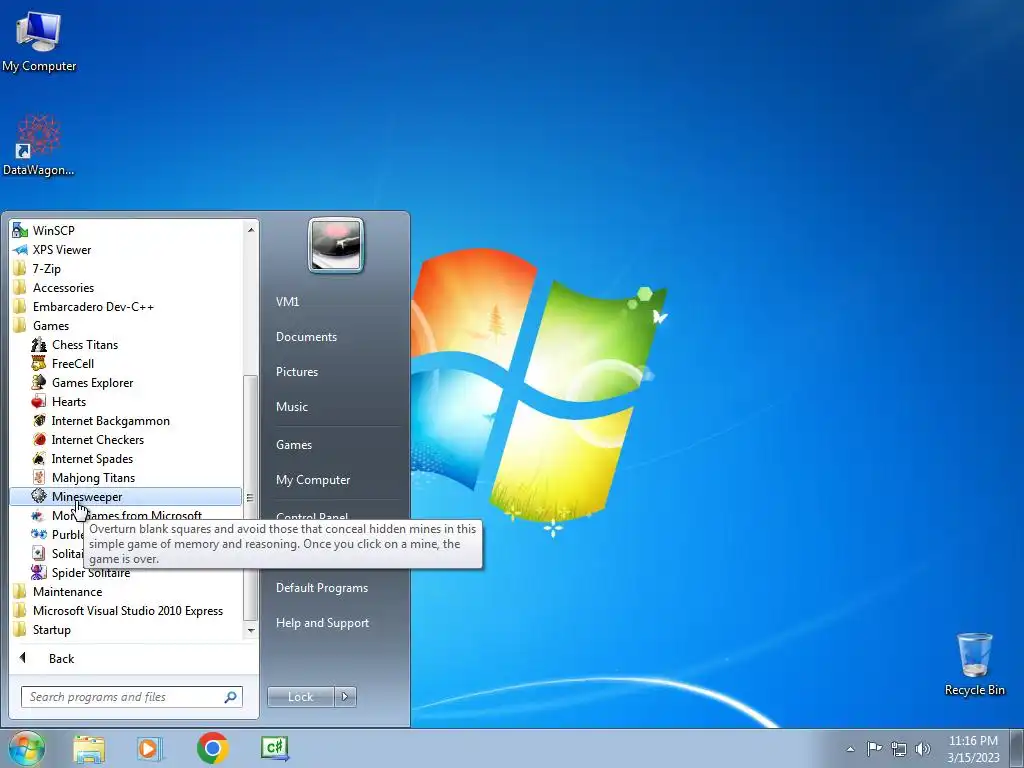Open Action Center flag icon

pos(874,748)
